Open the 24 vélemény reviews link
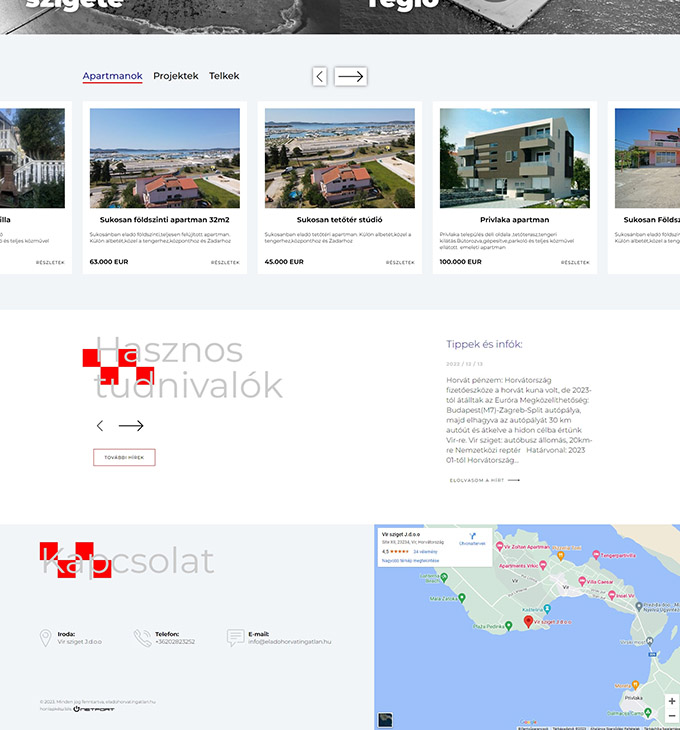The image size is (680, 730). (x=425, y=552)
